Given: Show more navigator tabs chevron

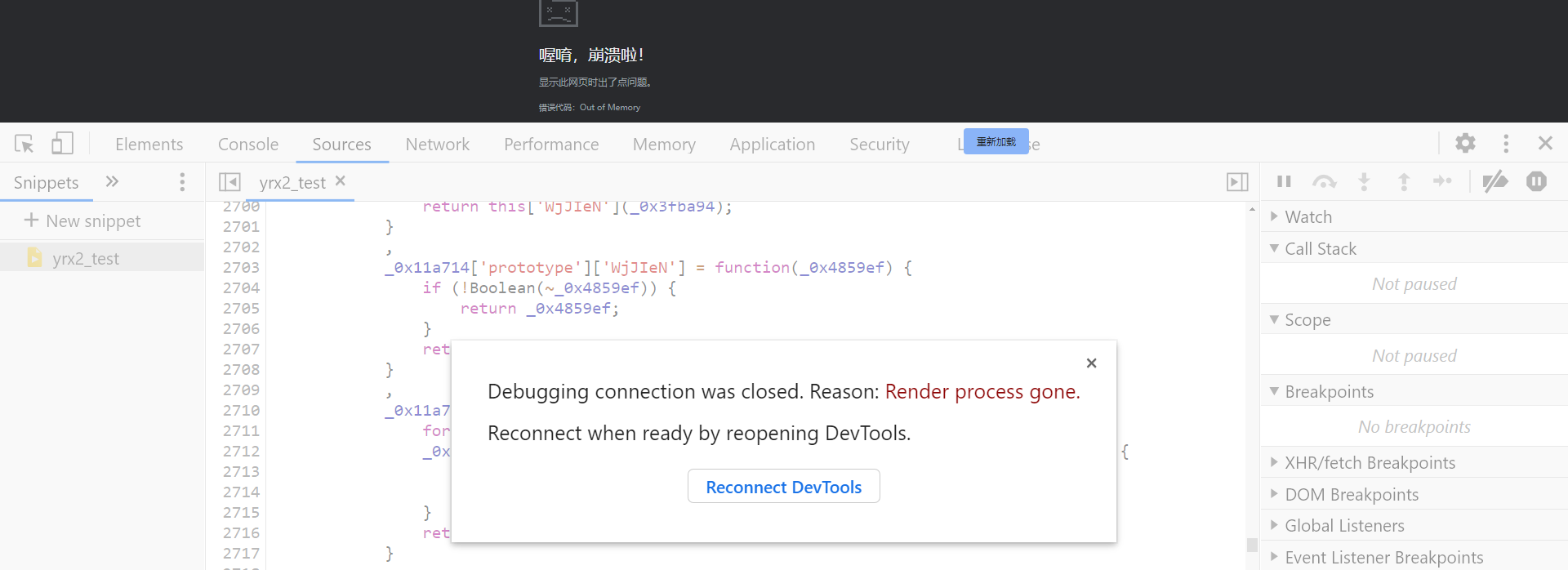Looking at the screenshot, I should (x=112, y=181).
